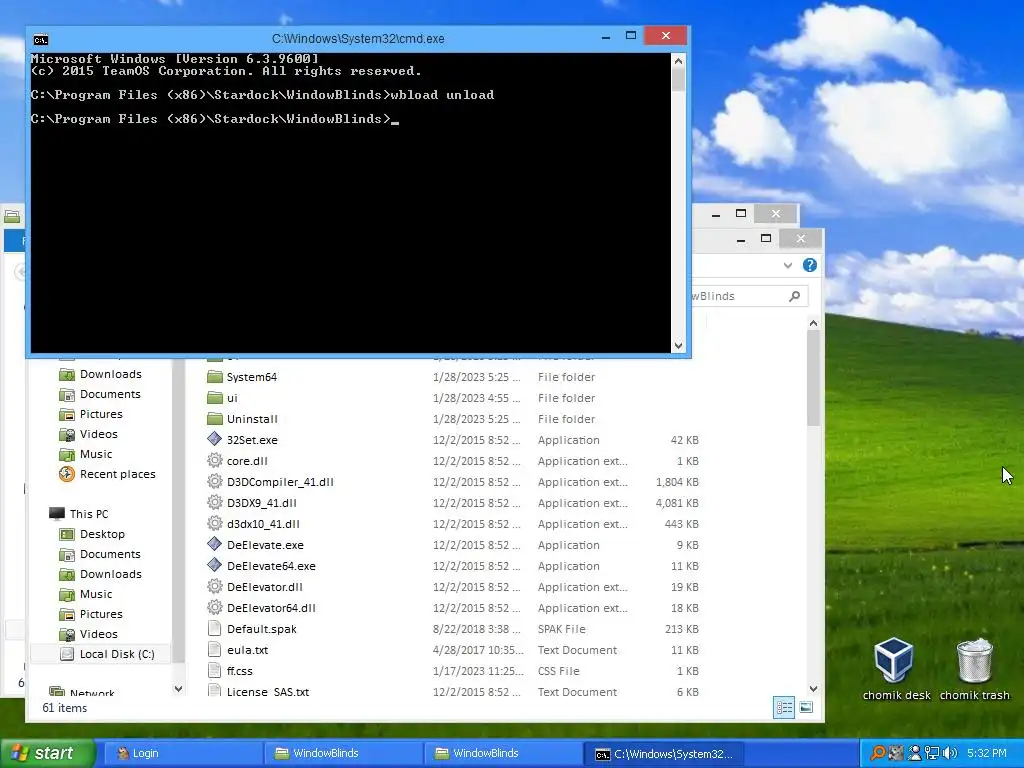Select the Default.spak file icon
The image size is (1024, 768).
214,628
